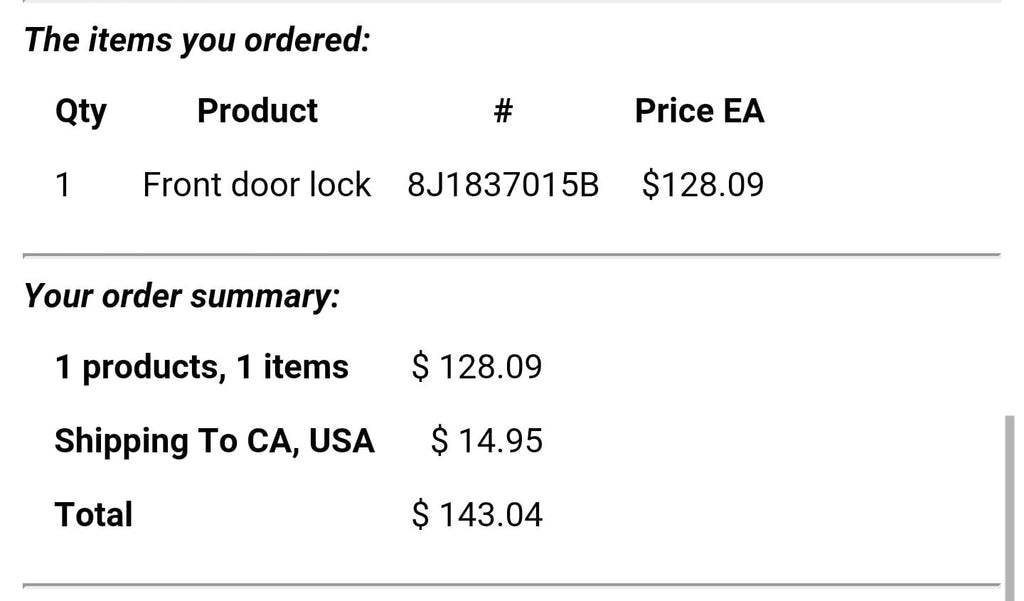Click the # column header
The height and width of the screenshot is (601, 1024).
(503, 110)
